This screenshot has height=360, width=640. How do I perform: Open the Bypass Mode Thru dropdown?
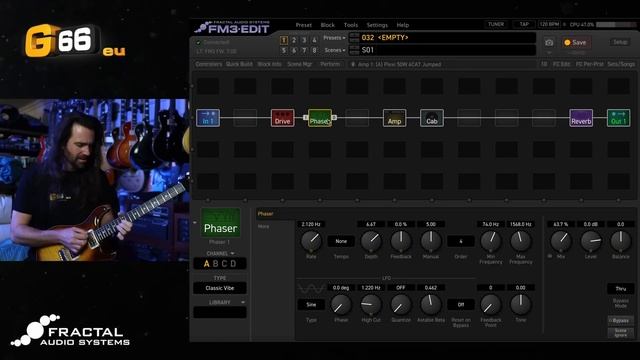click(620, 289)
